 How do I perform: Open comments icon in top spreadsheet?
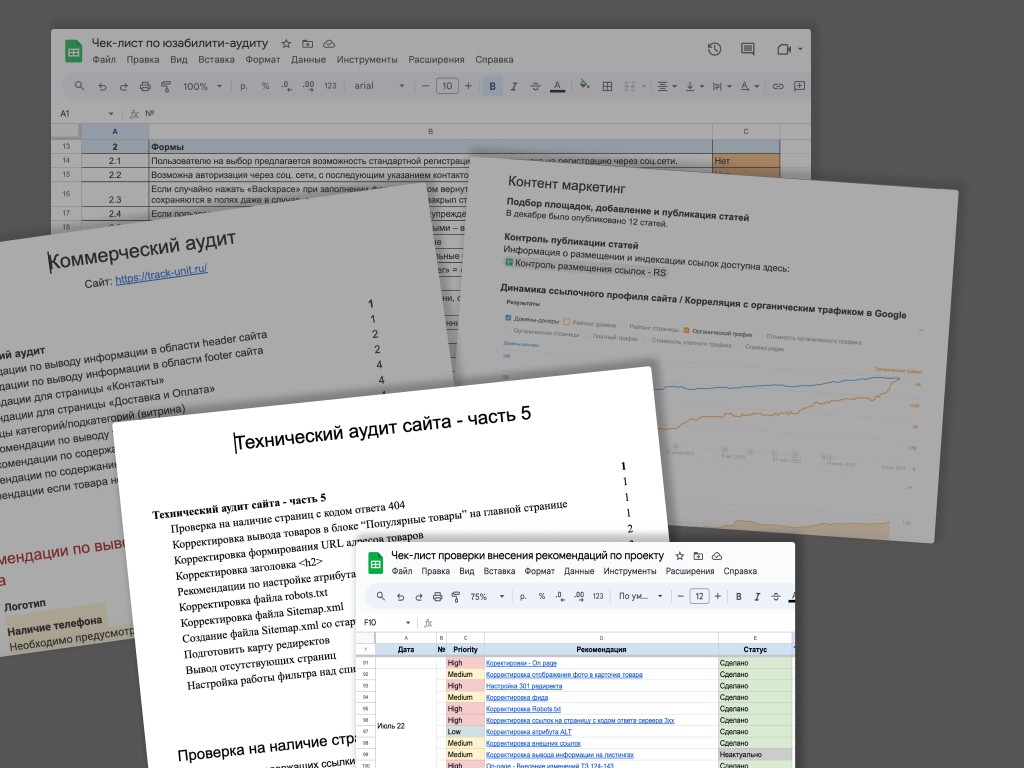(747, 49)
